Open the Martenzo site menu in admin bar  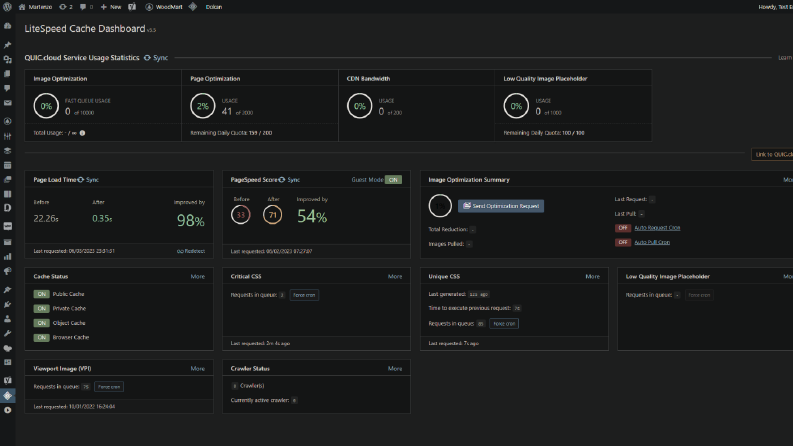(x=35, y=7)
